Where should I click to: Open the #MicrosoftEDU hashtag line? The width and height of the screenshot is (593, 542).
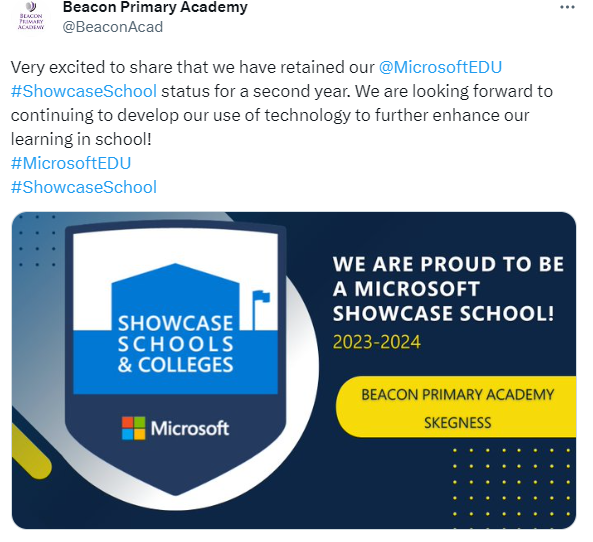point(71,163)
